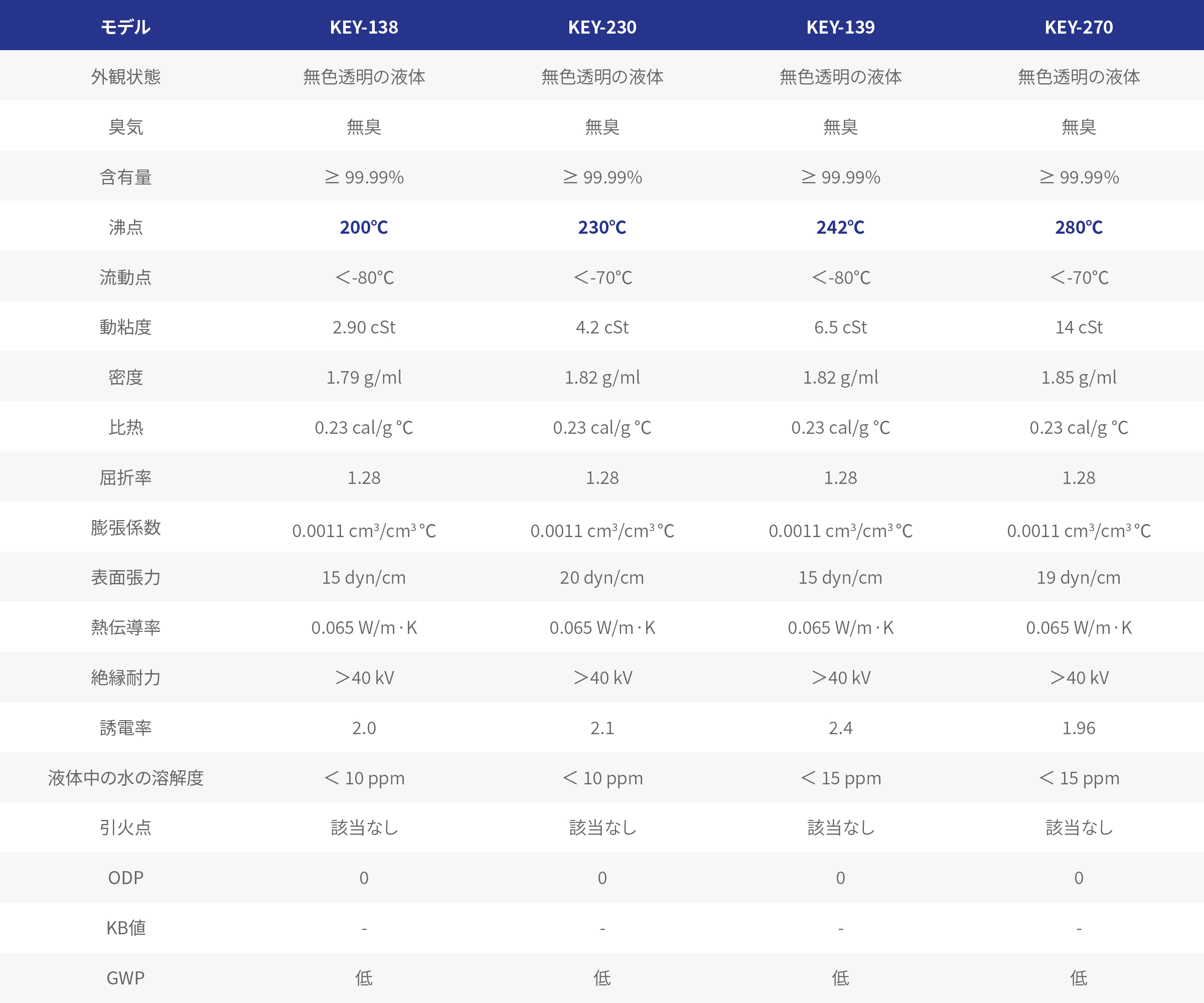Click the 動粘度 row label
1204x1003 pixels.
(125, 327)
